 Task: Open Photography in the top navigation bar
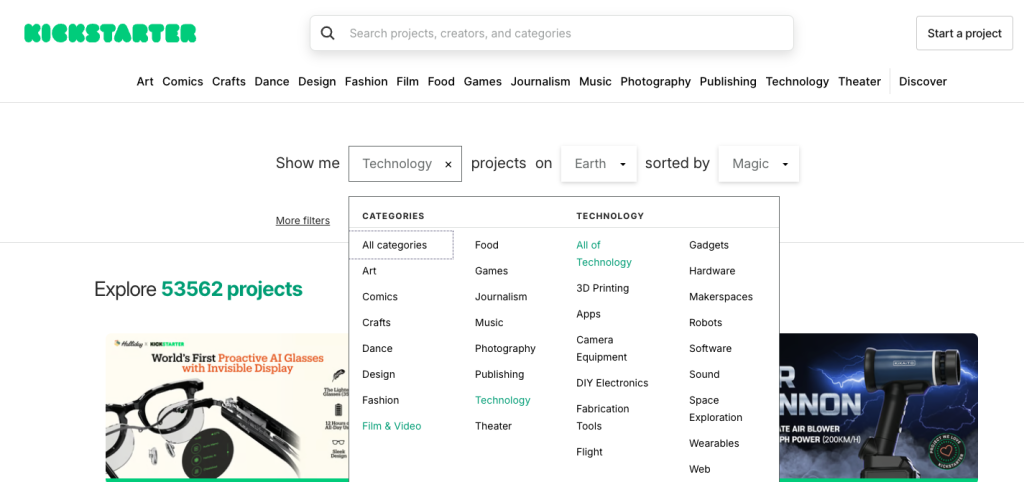pos(656,82)
